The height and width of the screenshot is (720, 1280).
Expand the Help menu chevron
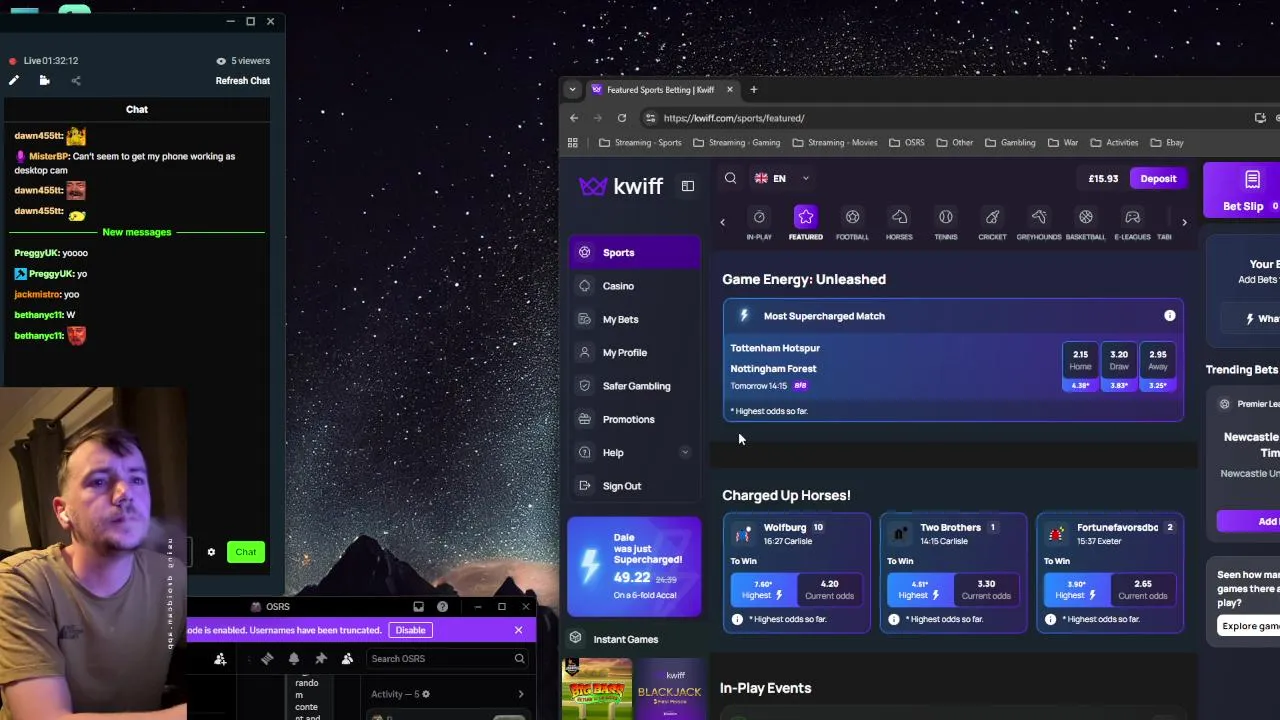[x=685, y=453]
